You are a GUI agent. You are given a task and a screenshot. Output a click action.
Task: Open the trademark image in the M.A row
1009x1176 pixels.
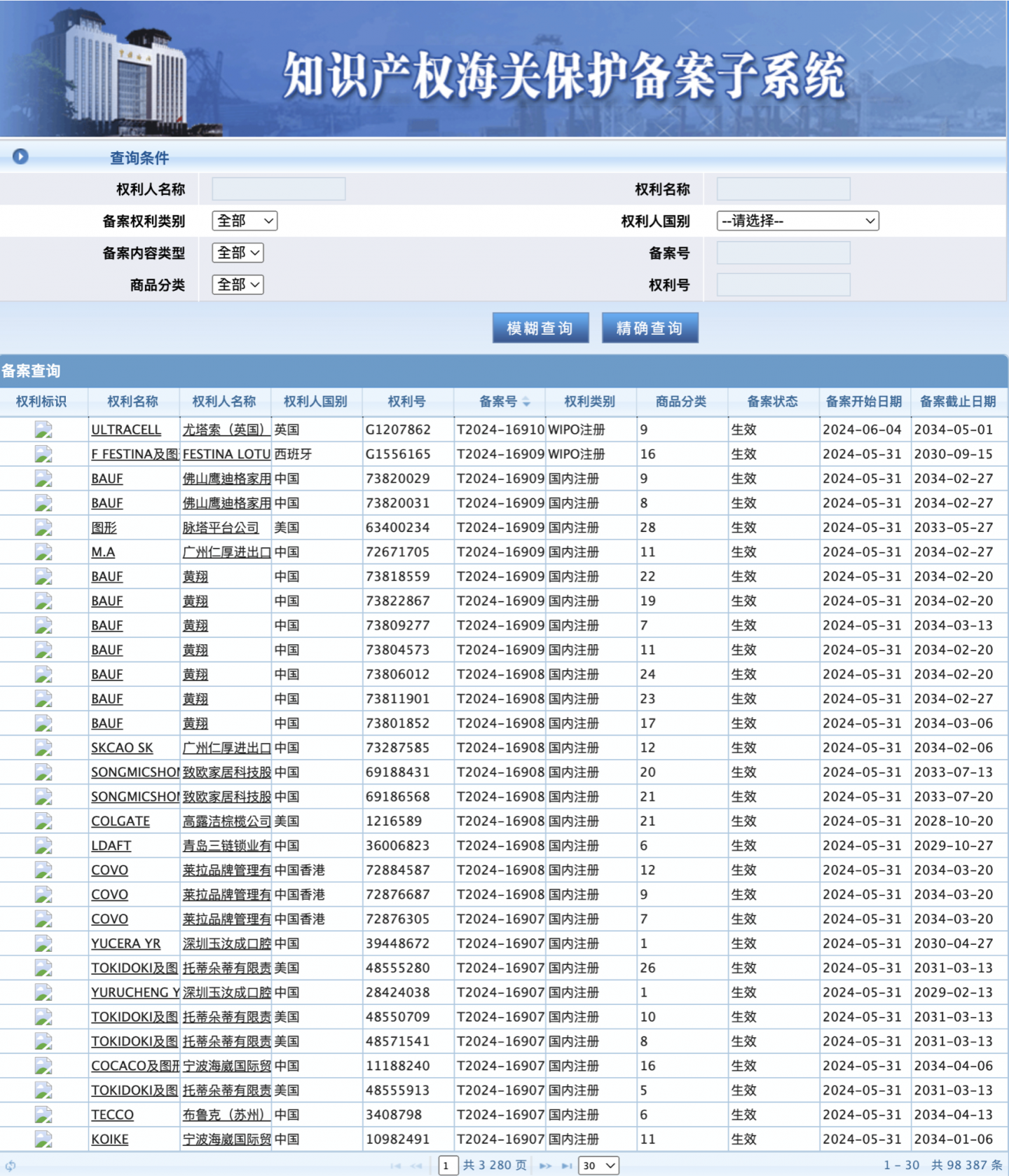(43, 552)
